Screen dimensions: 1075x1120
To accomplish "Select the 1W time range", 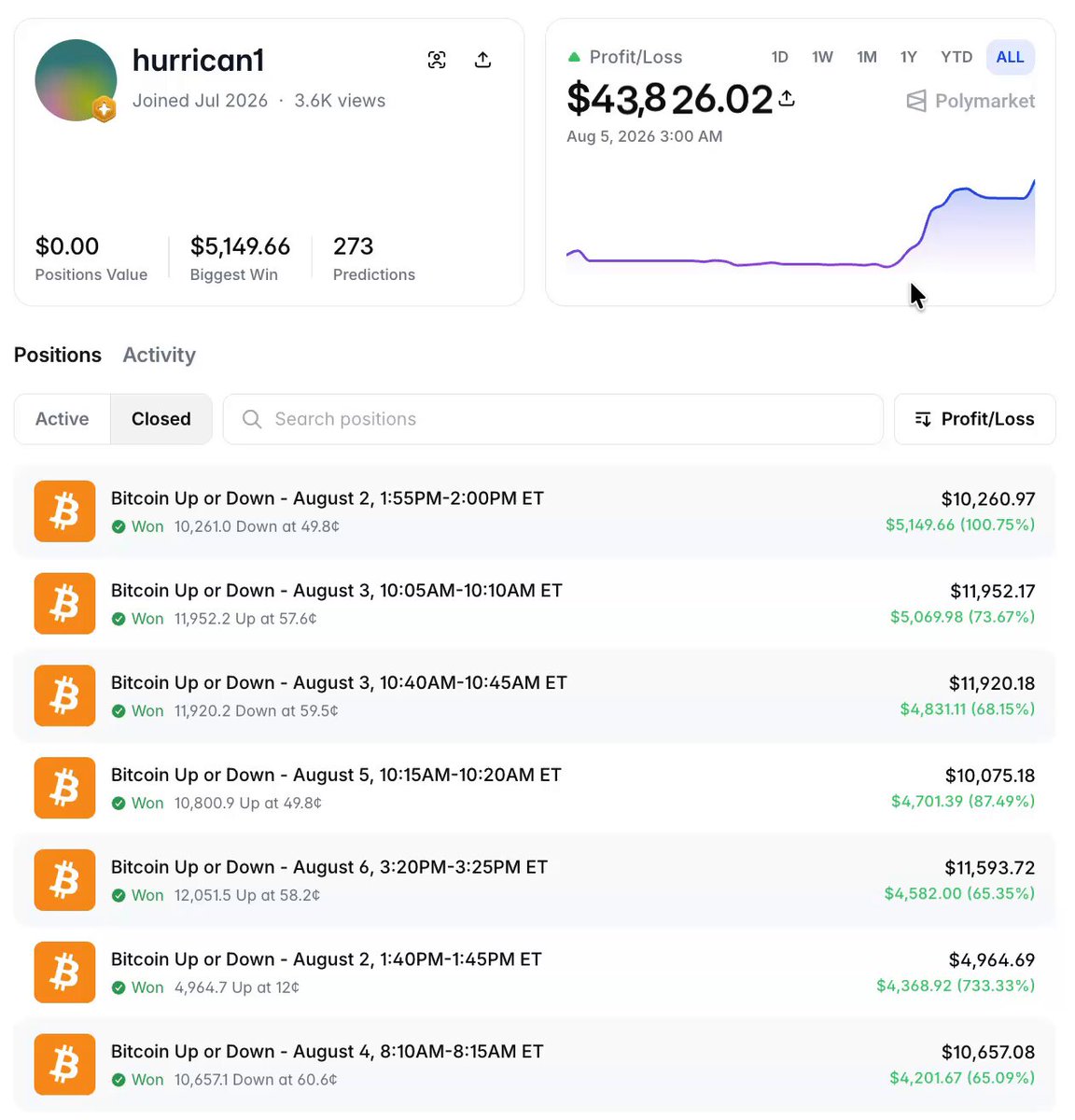I will (x=822, y=57).
